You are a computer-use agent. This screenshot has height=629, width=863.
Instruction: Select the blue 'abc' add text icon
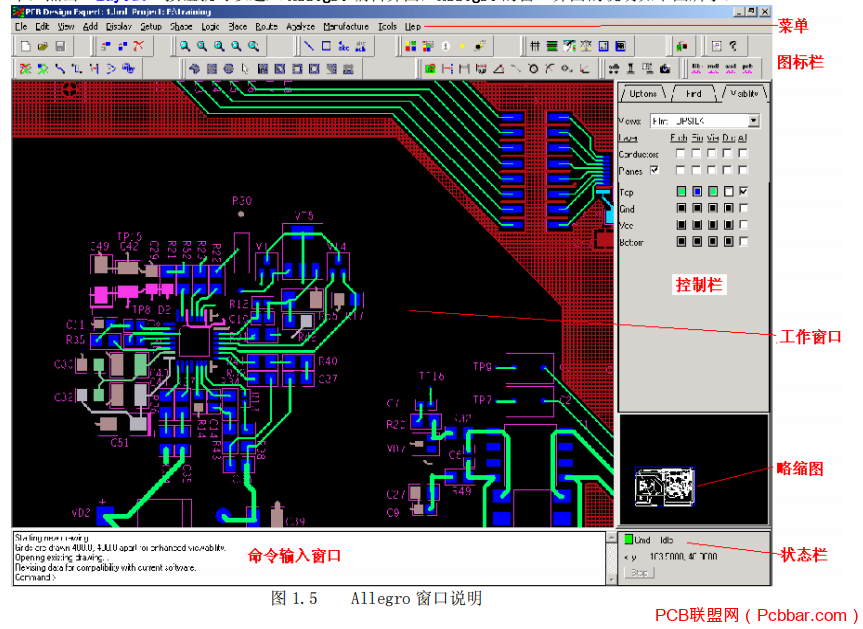343,46
